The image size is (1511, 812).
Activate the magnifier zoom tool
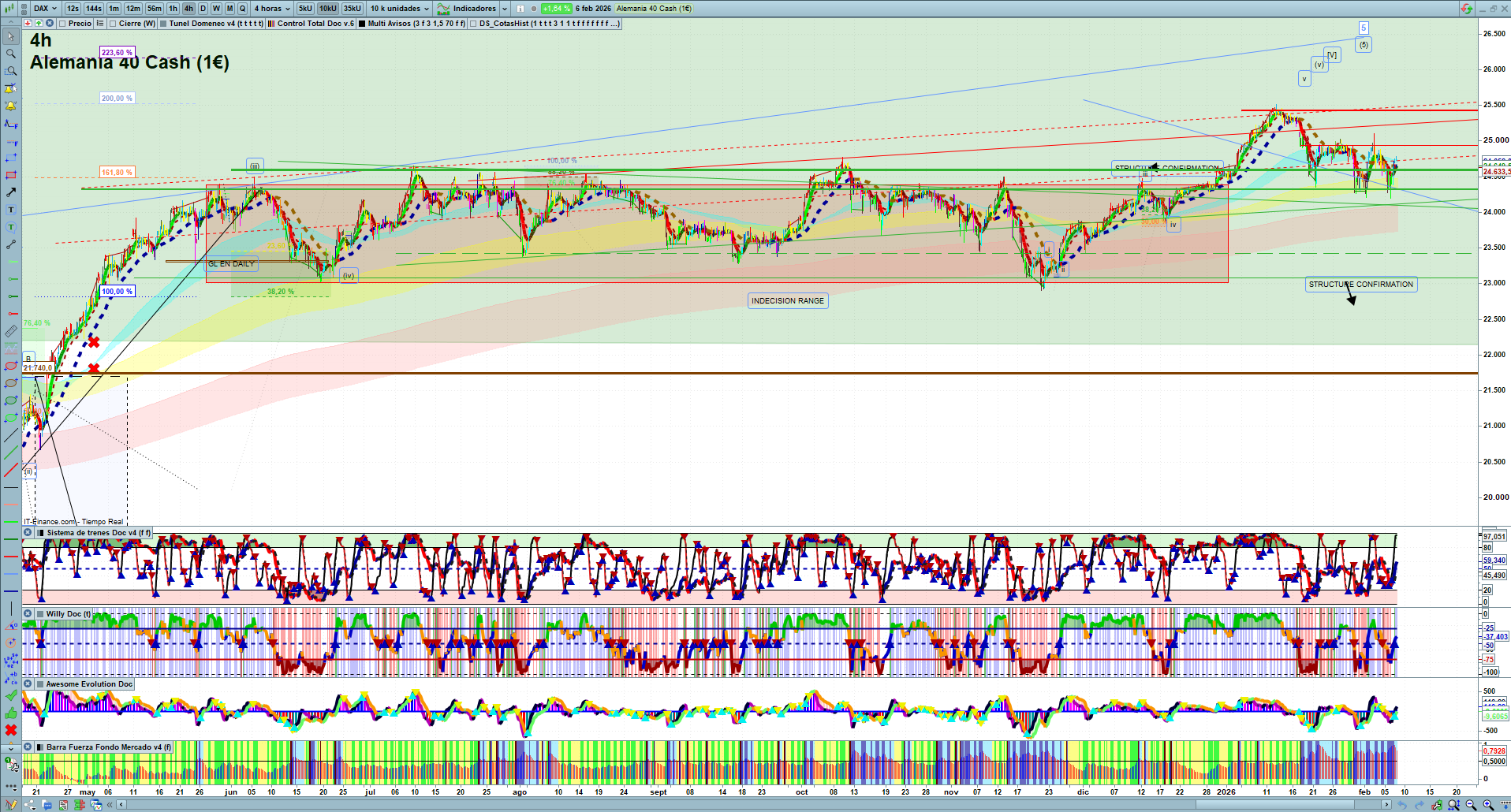coord(11,54)
